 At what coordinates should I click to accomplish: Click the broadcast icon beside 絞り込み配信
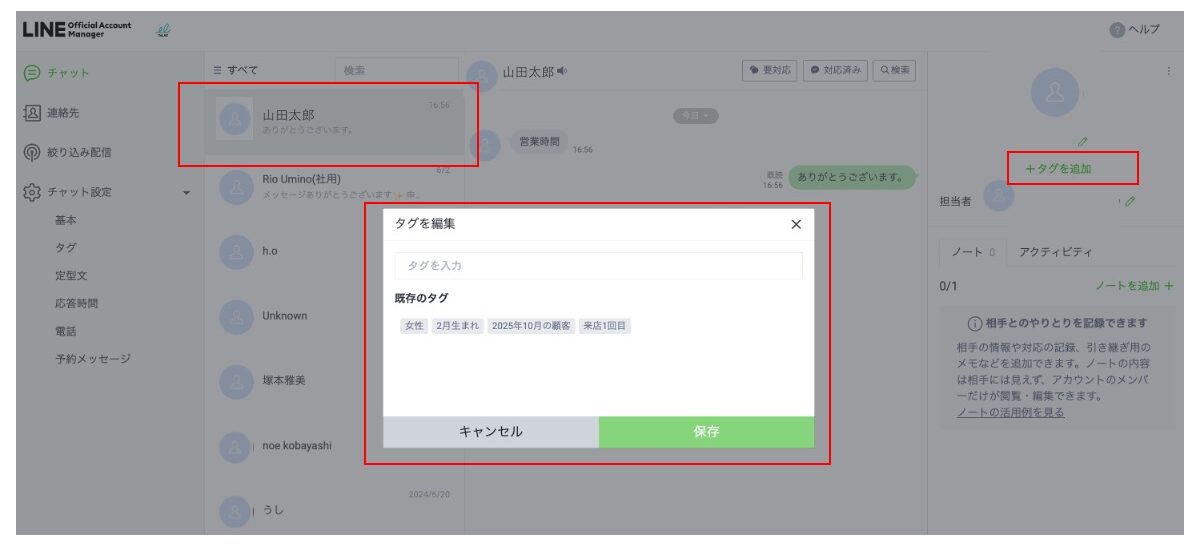[31, 152]
